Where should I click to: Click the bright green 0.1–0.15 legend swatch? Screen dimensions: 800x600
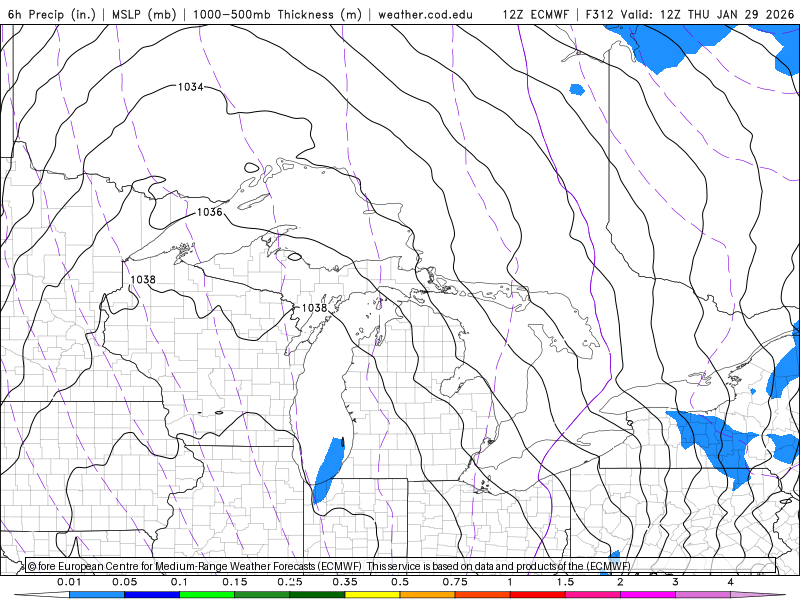click(x=207, y=595)
